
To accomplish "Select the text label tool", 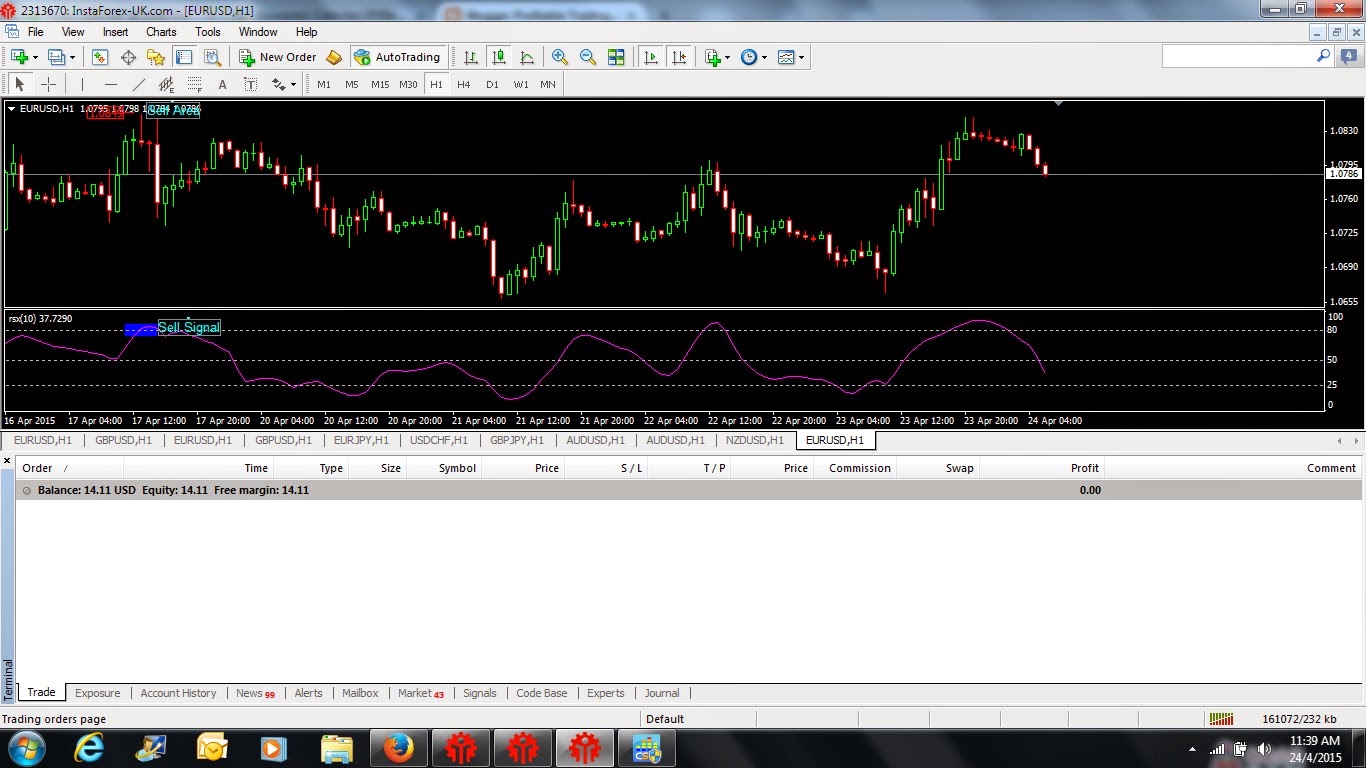I will pos(250,84).
